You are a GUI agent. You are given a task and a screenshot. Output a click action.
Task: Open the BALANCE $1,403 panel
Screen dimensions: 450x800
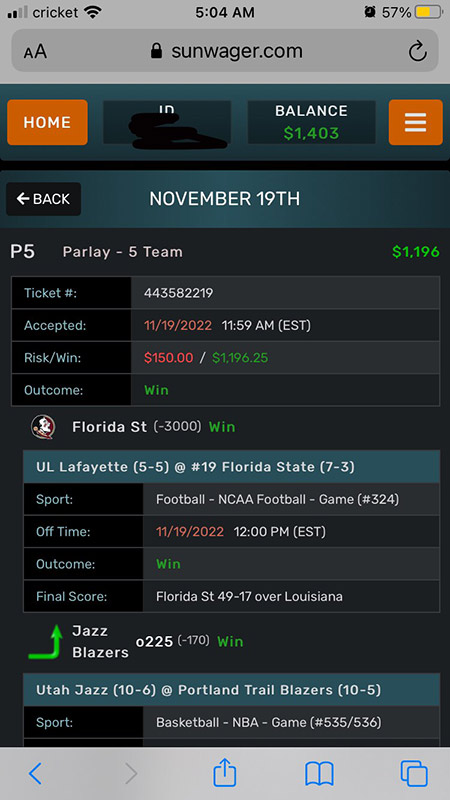311,122
